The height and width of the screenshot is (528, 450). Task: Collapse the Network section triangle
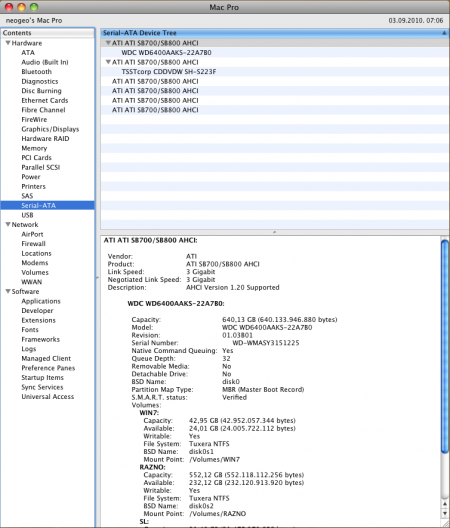coord(8,225)
